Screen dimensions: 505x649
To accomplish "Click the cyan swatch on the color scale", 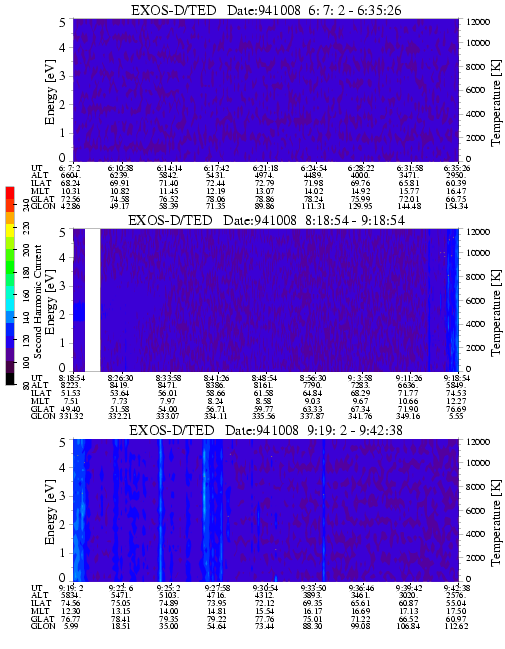I will 10,304.
